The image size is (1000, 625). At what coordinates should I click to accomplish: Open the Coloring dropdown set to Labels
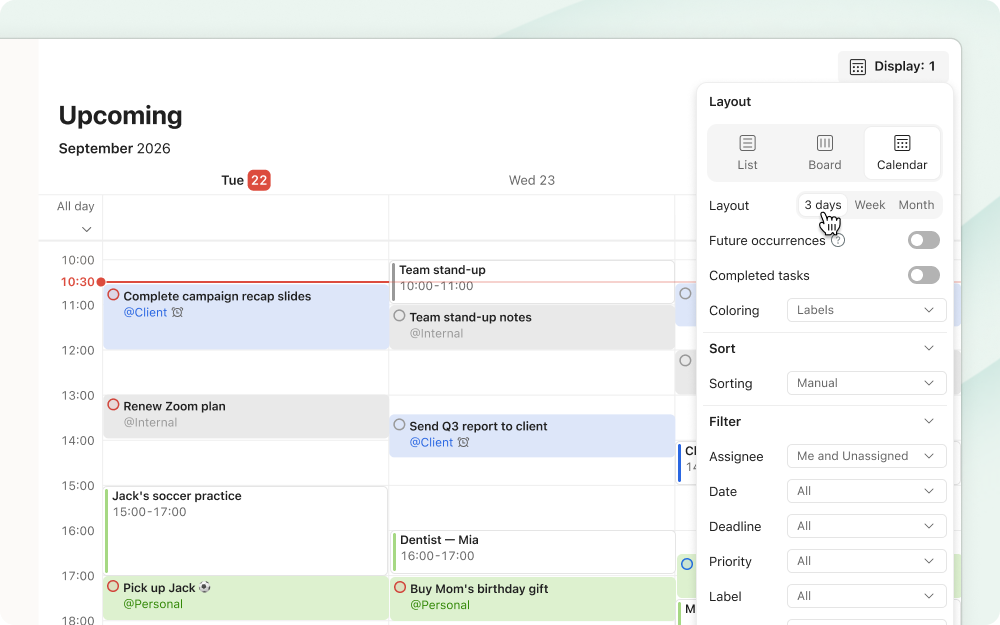pos(866,310)
